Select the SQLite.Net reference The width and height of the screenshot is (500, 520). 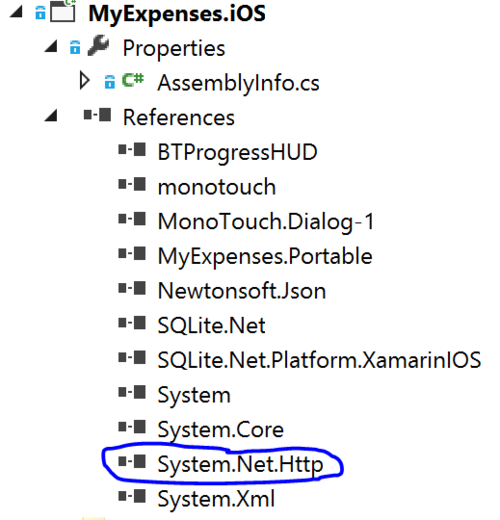(211, 325)
